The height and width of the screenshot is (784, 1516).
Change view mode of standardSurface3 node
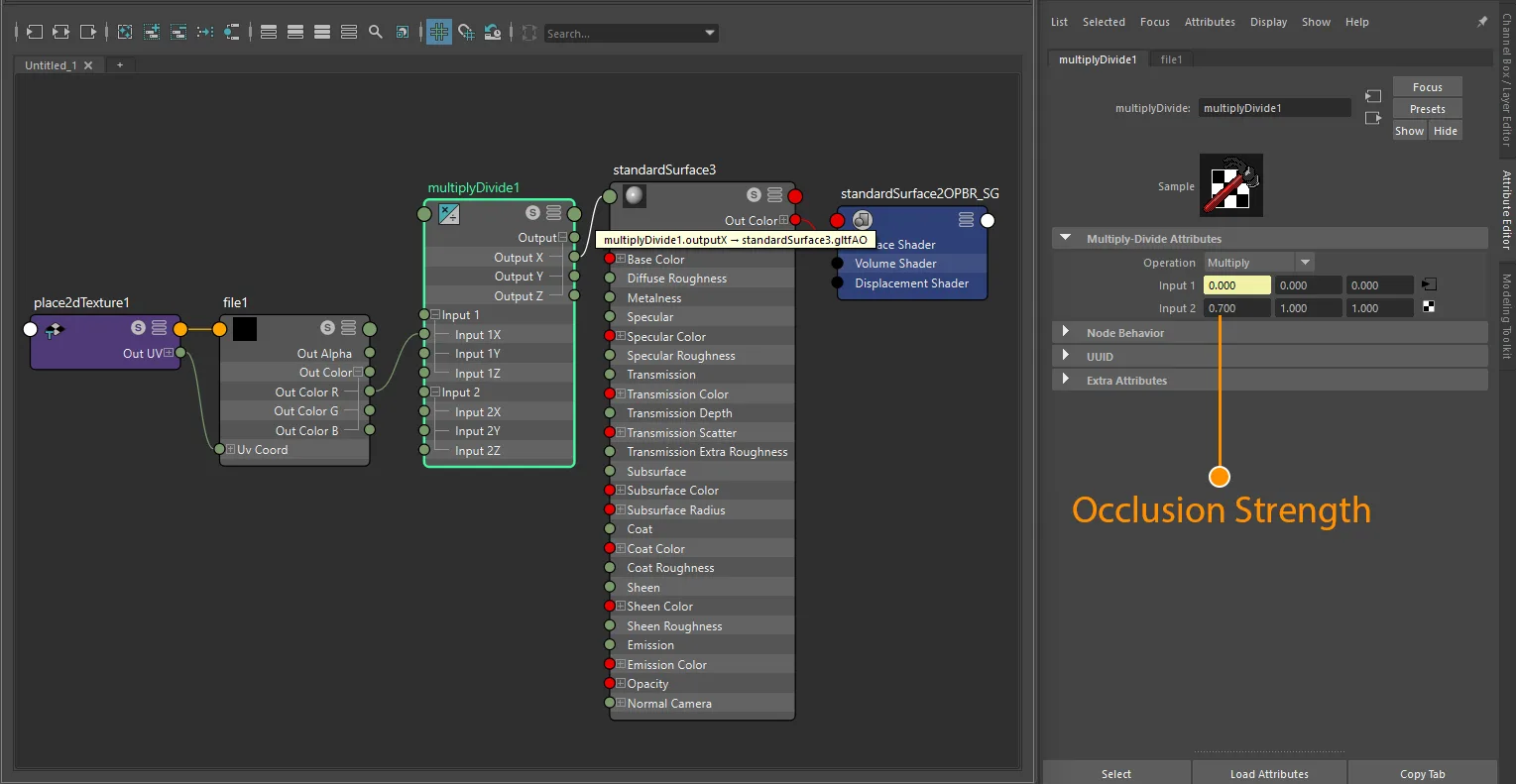coord(774,195)
